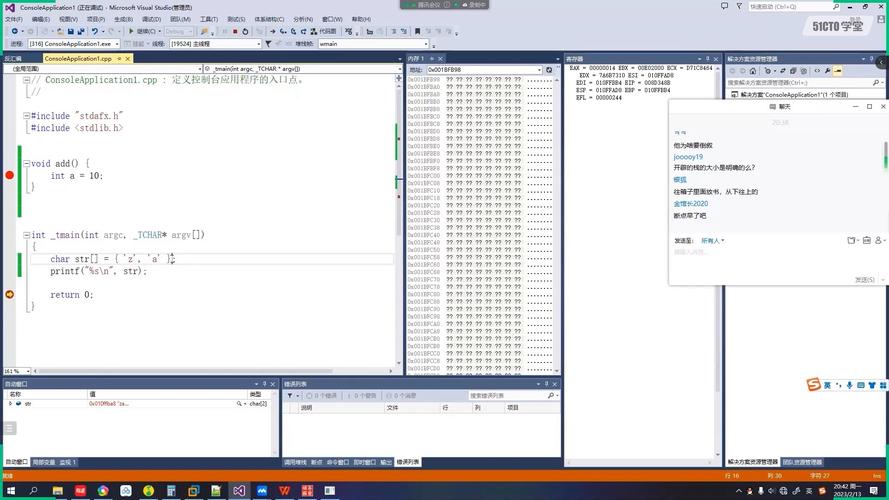Click the refresh icon beside memory address

point(550,70)
